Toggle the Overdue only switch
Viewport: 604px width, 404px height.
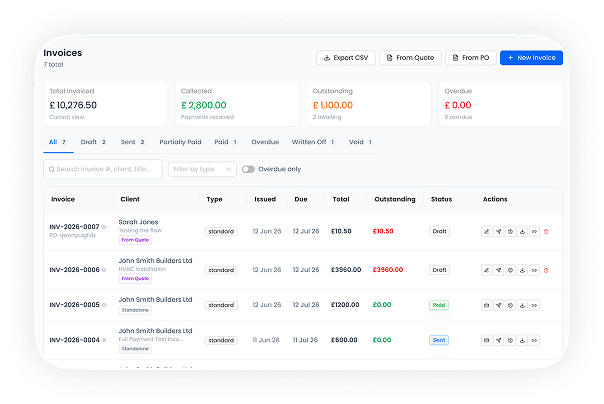pyautogui.click(x=248, y=169)
